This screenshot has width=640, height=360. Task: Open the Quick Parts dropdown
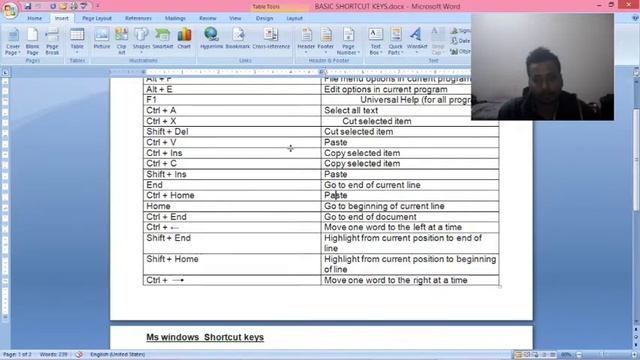tap(396, 42)
